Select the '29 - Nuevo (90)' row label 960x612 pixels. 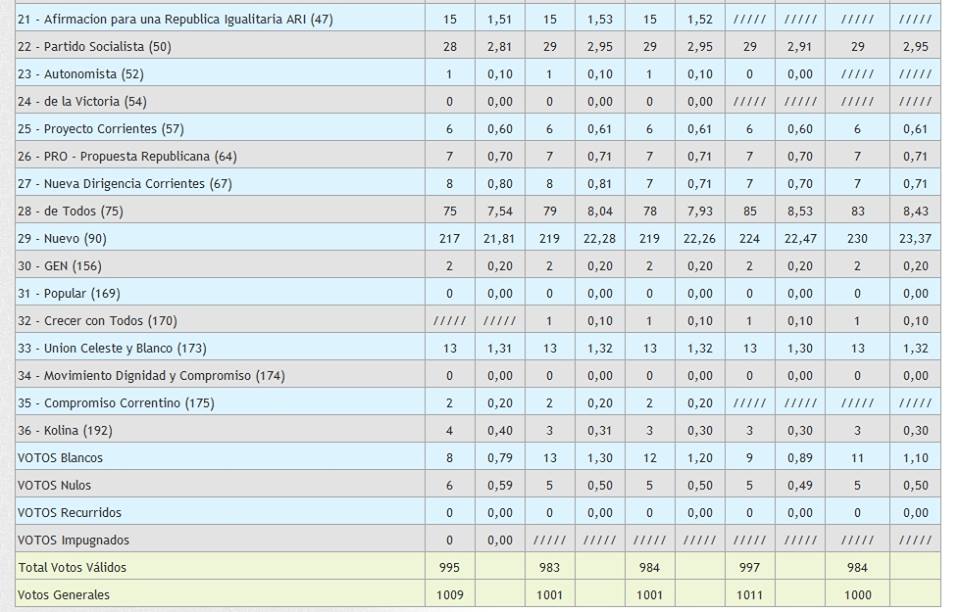click(62, 239)
